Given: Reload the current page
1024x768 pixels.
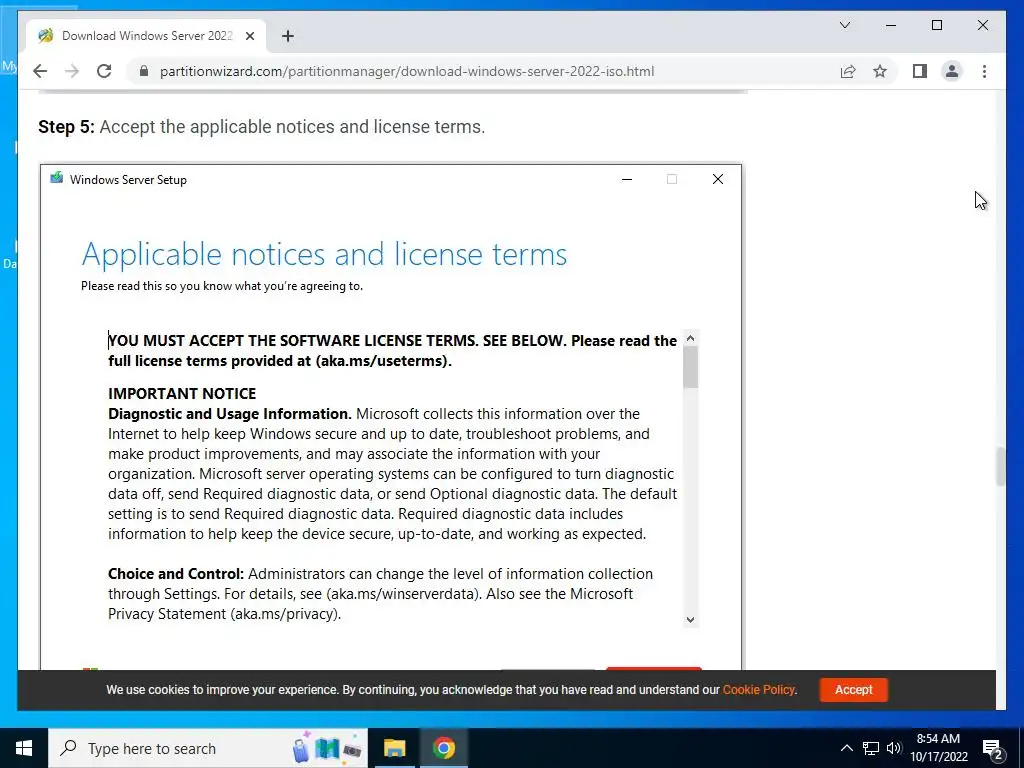Looking at the screenshot, I should pos(104,71).
